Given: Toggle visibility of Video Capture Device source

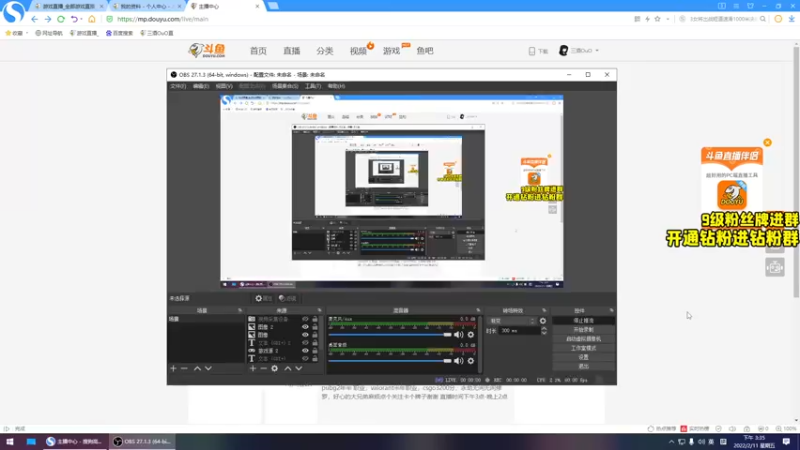Looking at the screenshot, I should pyautogui.click(x=305, y=319).
